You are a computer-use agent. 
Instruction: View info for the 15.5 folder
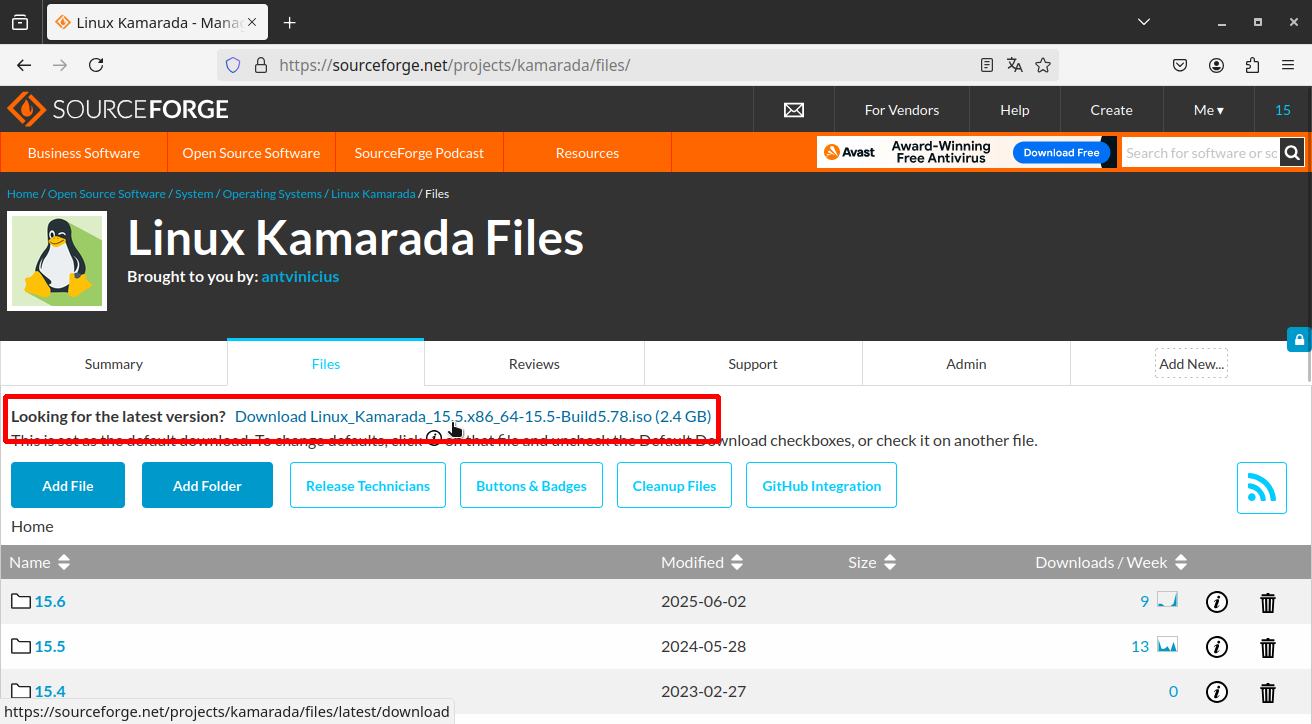[x=1217, y=647]
